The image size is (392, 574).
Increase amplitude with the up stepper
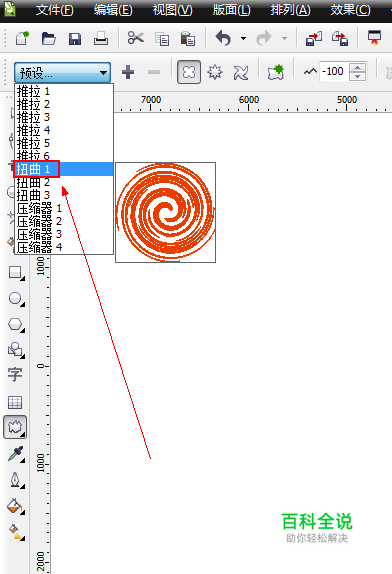358,67
